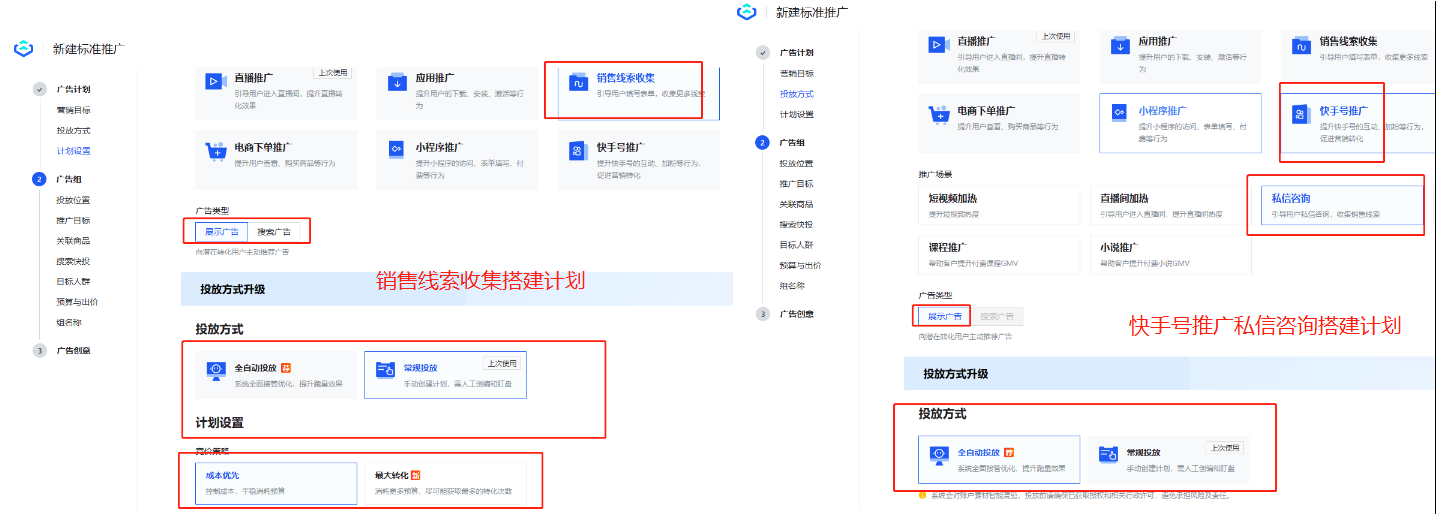
Task: Choose the 小说推广 promotion scene card
Action: coord(1171,254)
